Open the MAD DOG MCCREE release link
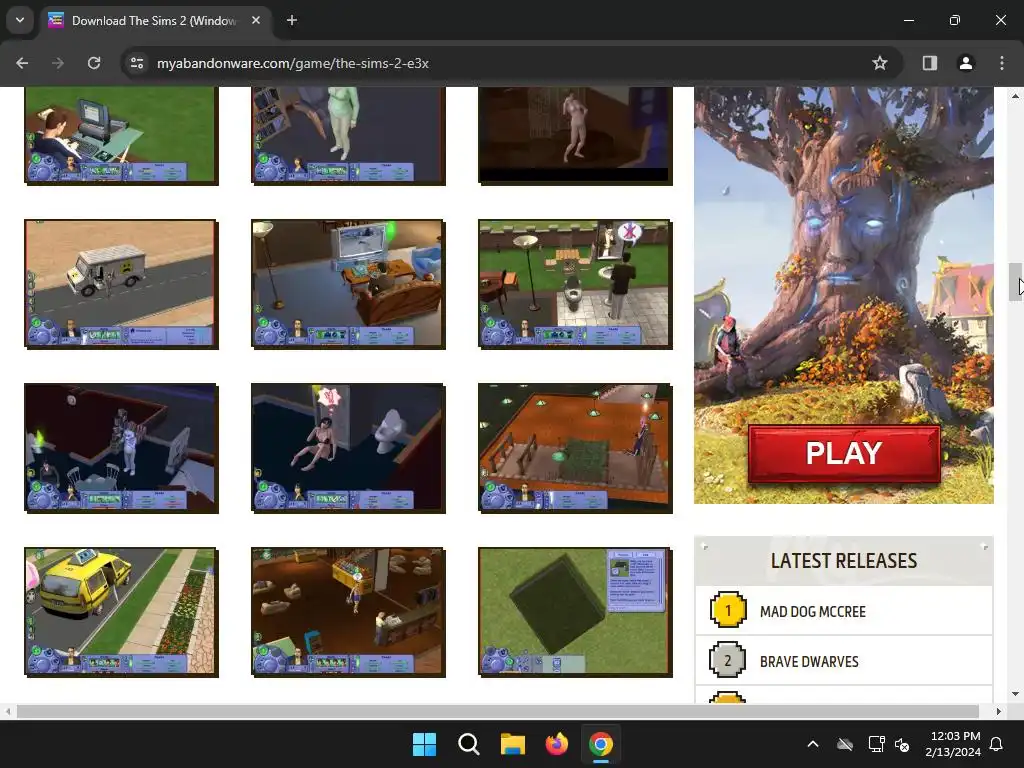1024x768 pixels. (x=812, y=612)
